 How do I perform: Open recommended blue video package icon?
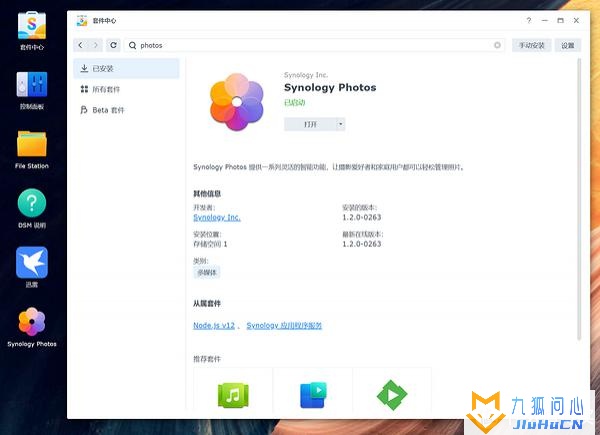[x=313, y=395]
